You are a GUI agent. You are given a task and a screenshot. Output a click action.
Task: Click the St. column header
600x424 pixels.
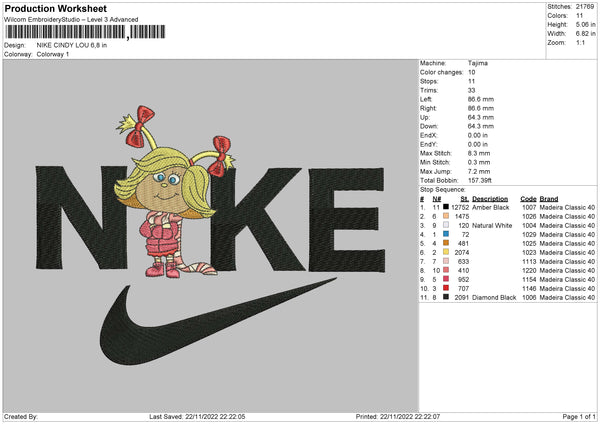[465, 199]
